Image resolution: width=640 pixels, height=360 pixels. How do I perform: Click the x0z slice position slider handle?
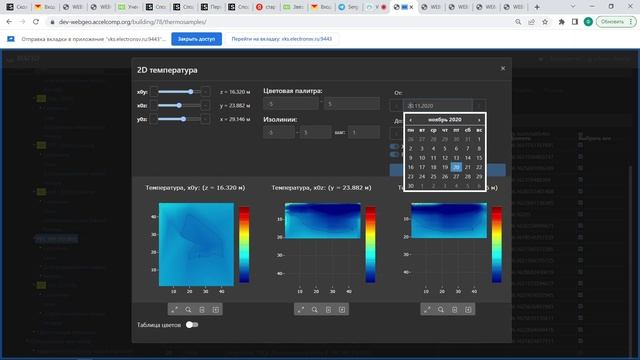click(179, 106)
